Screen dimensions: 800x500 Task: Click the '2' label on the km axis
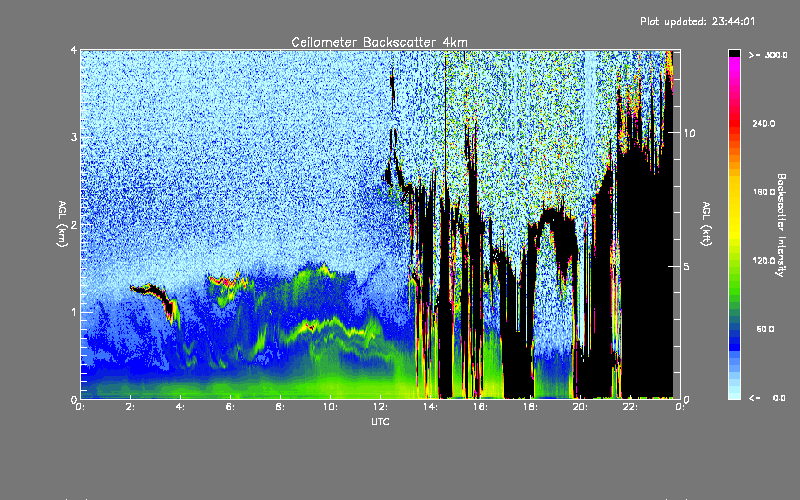[74, 224]
